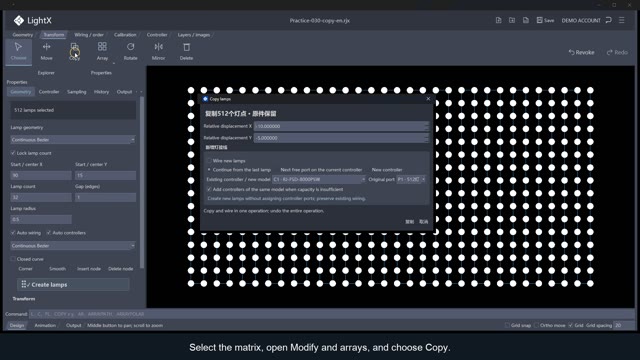The image size is (640, 360).
Task: Toggle the Grid snap checkbox
Action: [x=507, y=325]
